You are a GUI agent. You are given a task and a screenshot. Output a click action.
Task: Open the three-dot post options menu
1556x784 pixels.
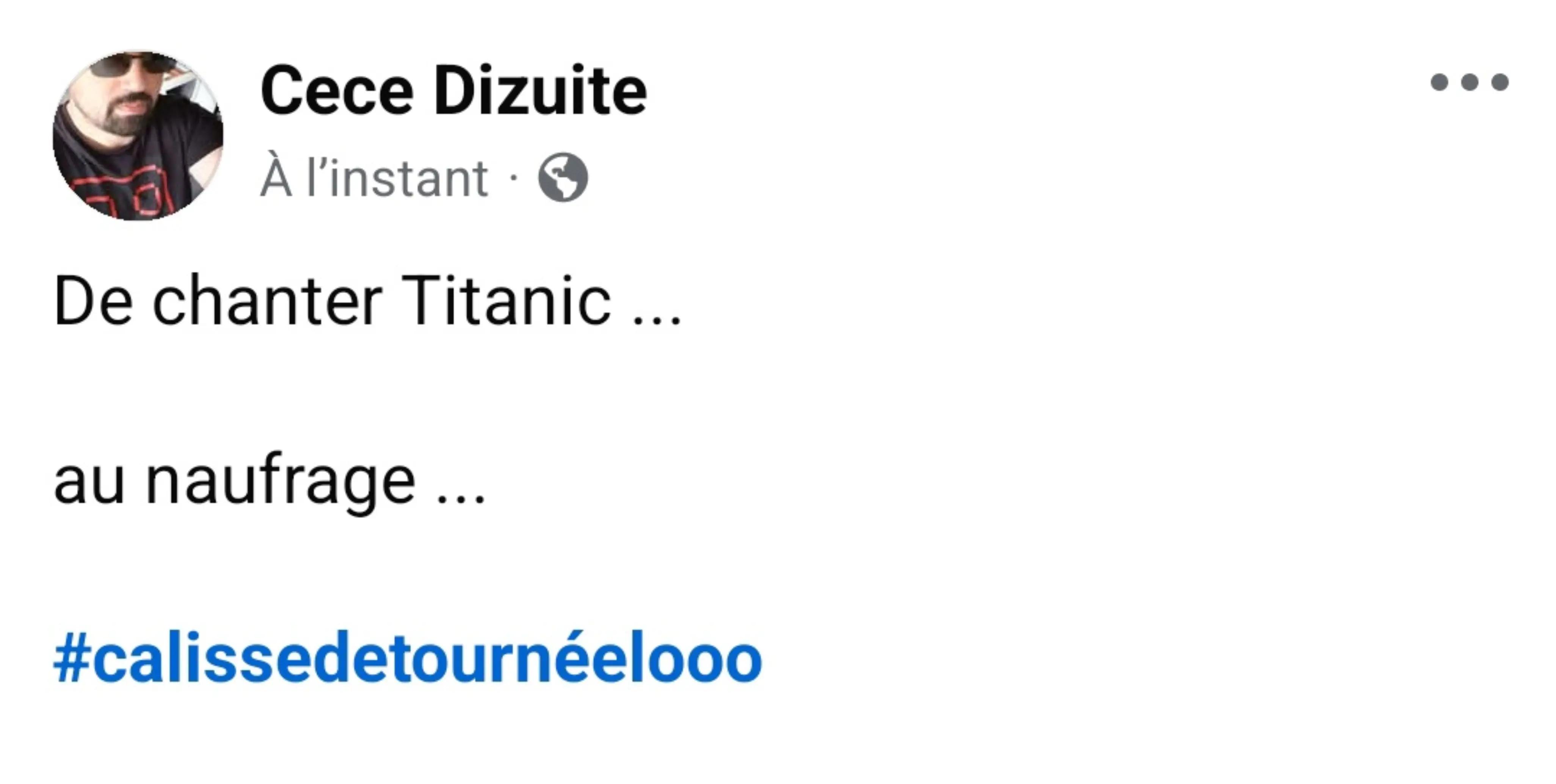1469,82
